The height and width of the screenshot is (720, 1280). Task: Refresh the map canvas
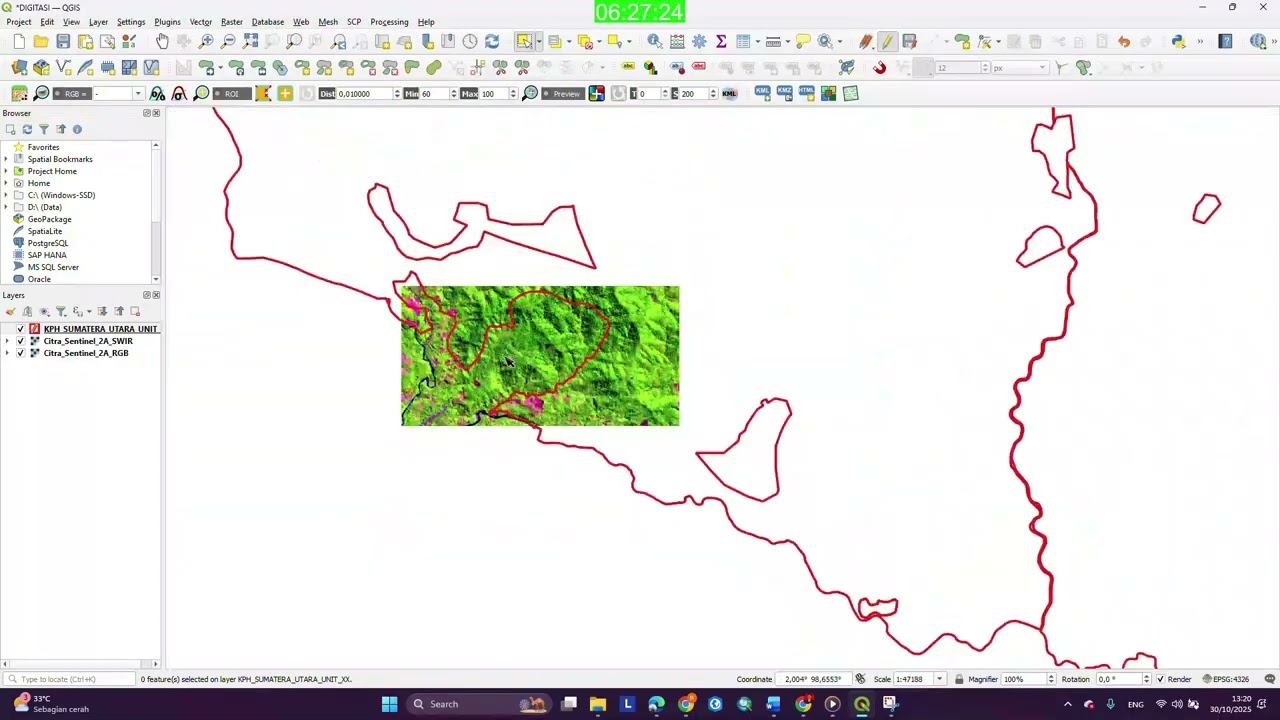pyautogui.click(x=492, y=41)
